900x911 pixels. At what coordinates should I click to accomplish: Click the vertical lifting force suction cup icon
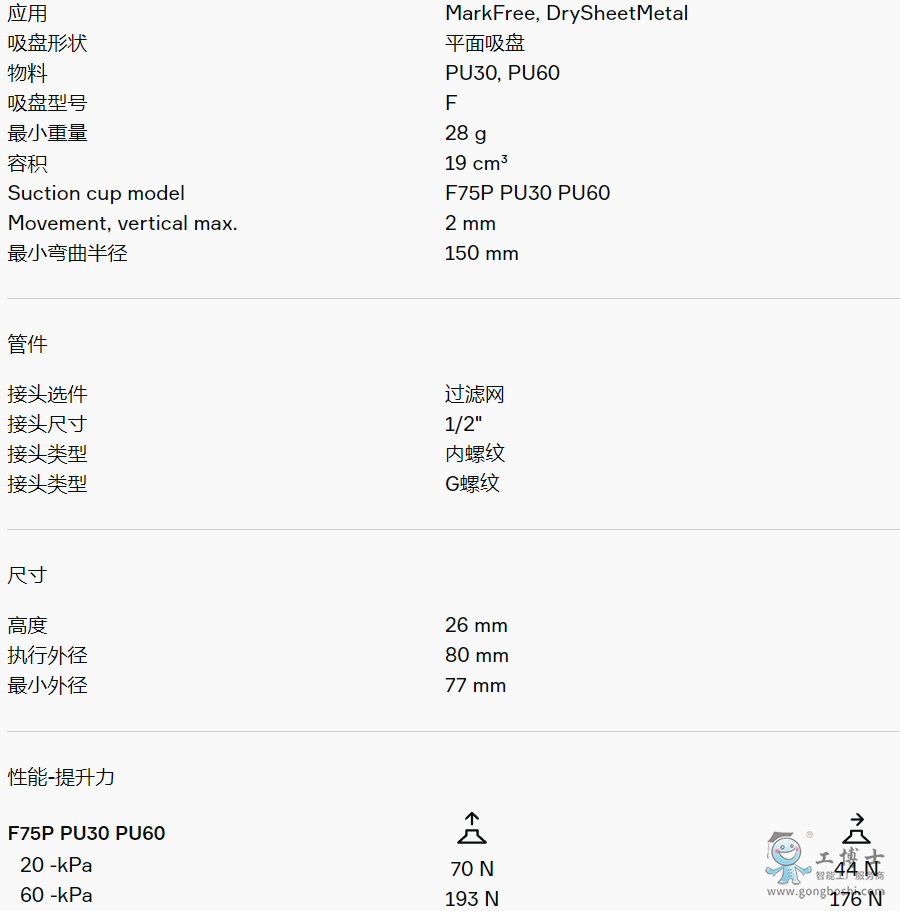pos(472,828)
